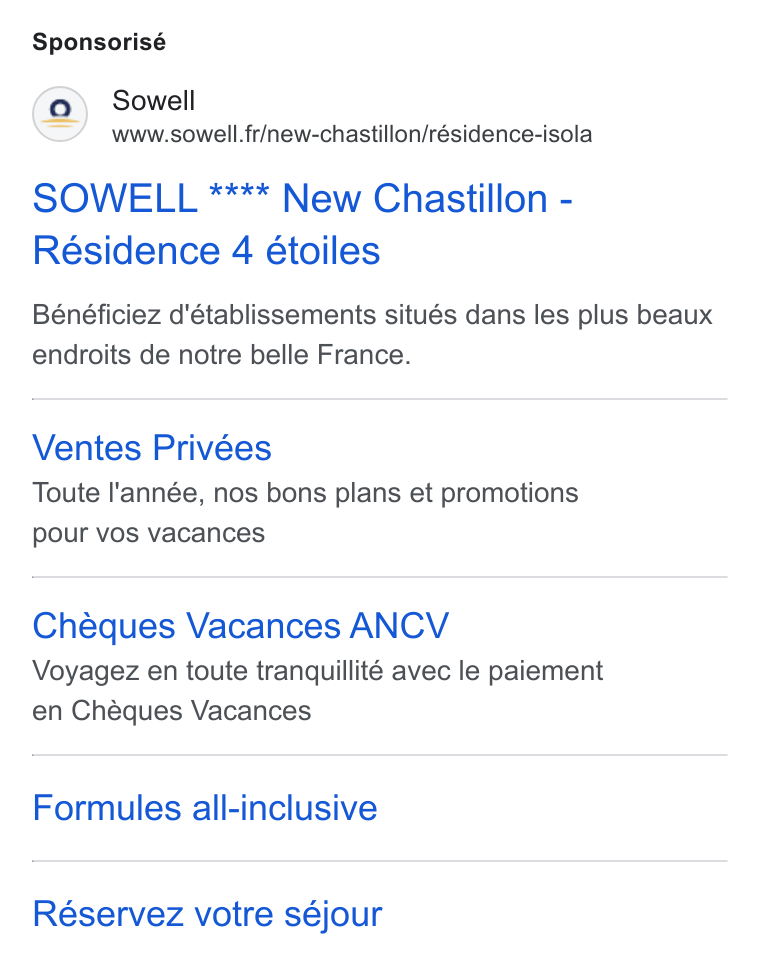The image size is (760, 966).
Task: Open the Formules all-inclusive link
Action: [x=205, y=808]
